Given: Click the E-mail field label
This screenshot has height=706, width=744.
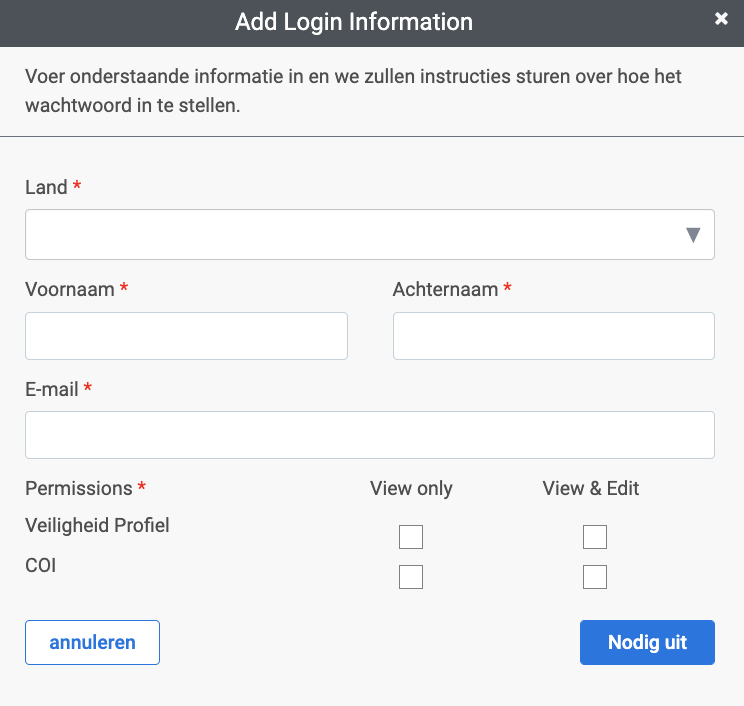Looking at the screenshot, I should 52,390.
